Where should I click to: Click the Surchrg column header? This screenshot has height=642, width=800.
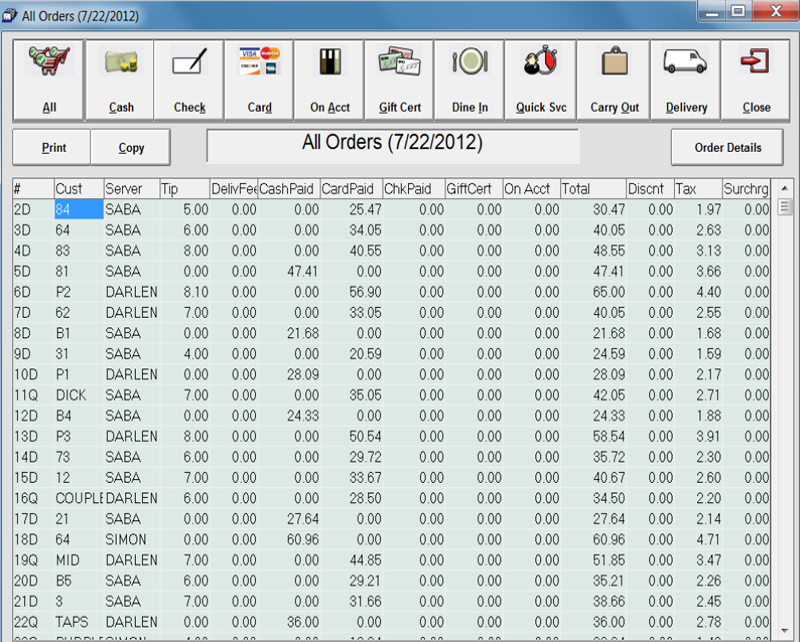click(x=746, y=189)
